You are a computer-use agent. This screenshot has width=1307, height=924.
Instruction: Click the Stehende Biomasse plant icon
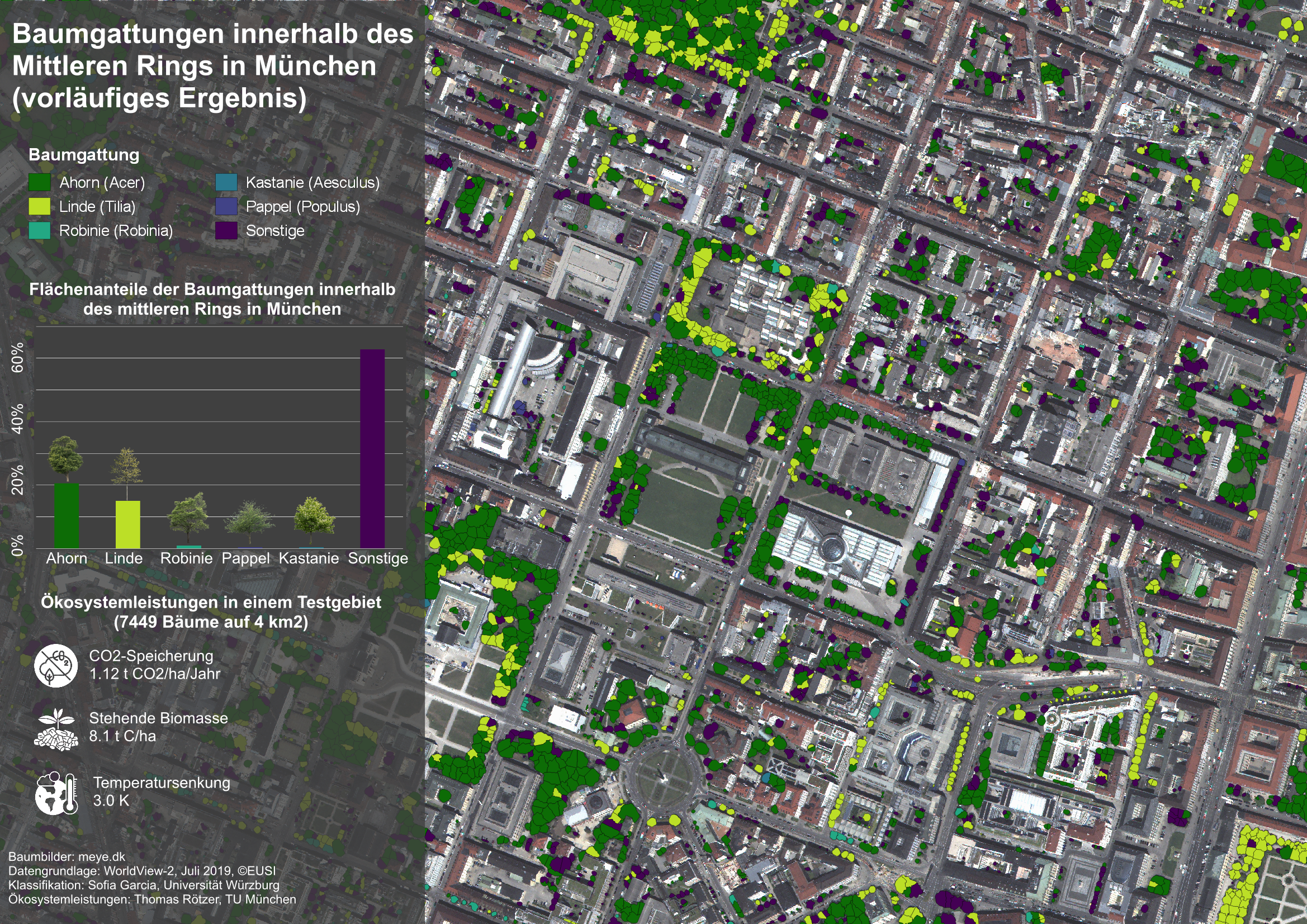pos(56,729)
